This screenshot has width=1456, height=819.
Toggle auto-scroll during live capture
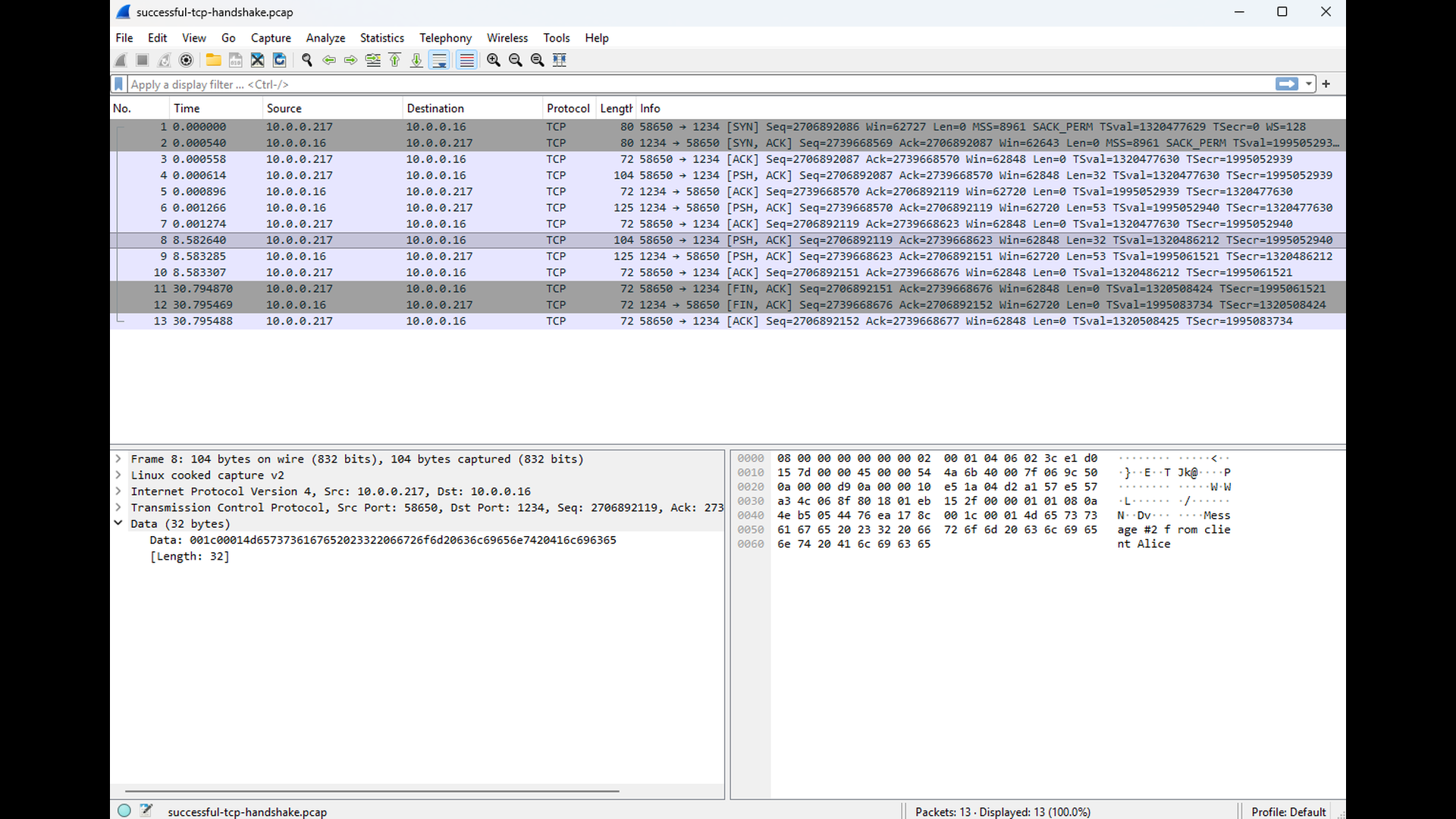[x=439, y=60]
